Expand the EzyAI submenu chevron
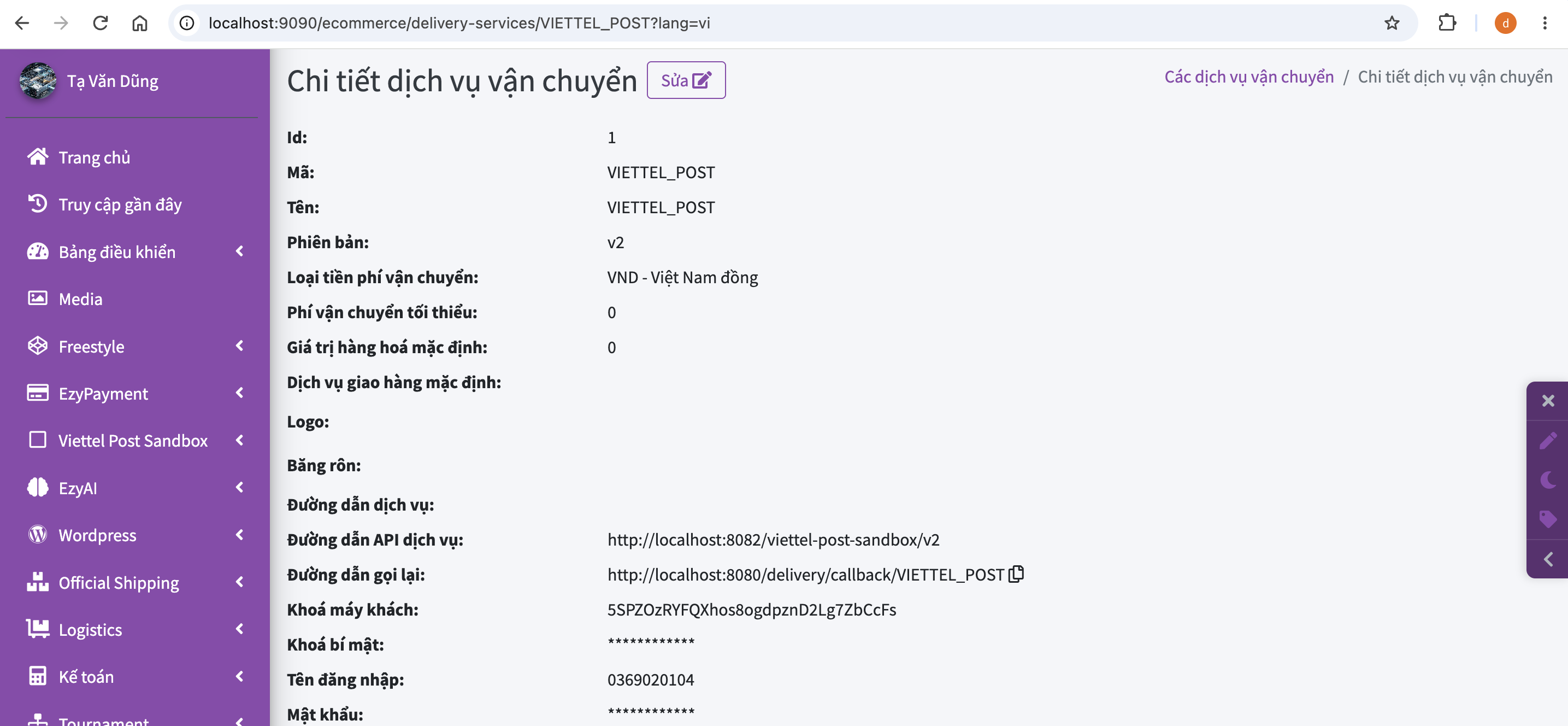 240,487
